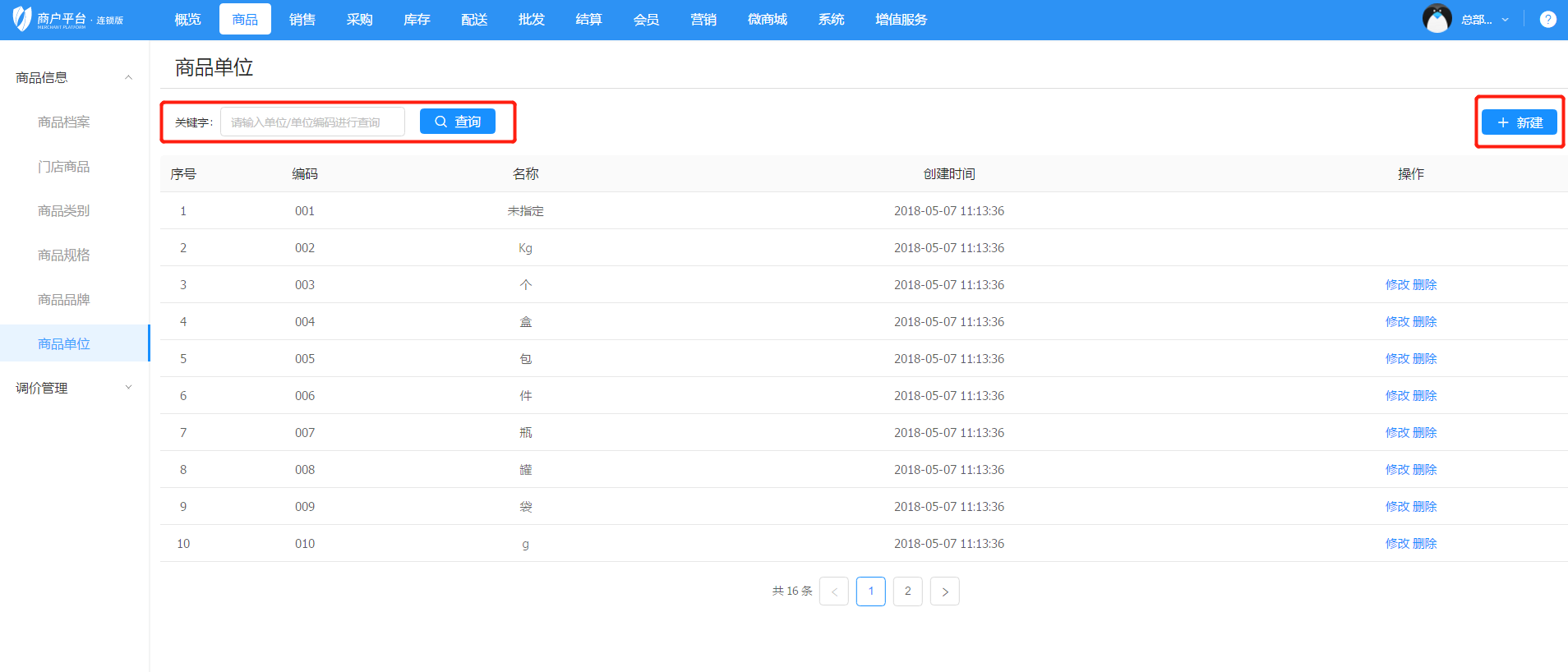Collapse the 商品信息 sidebar section
1568x672 pixels.
point(128,78)
